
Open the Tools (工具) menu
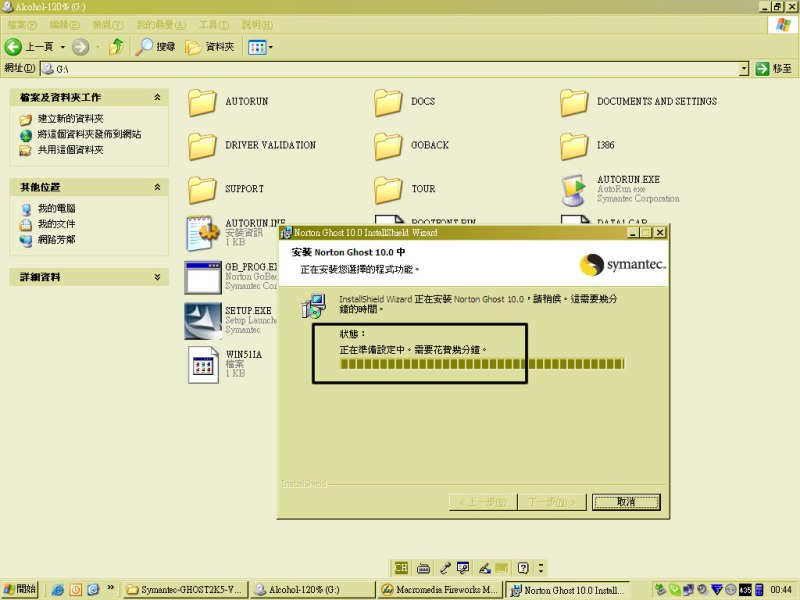pos(214,24)
